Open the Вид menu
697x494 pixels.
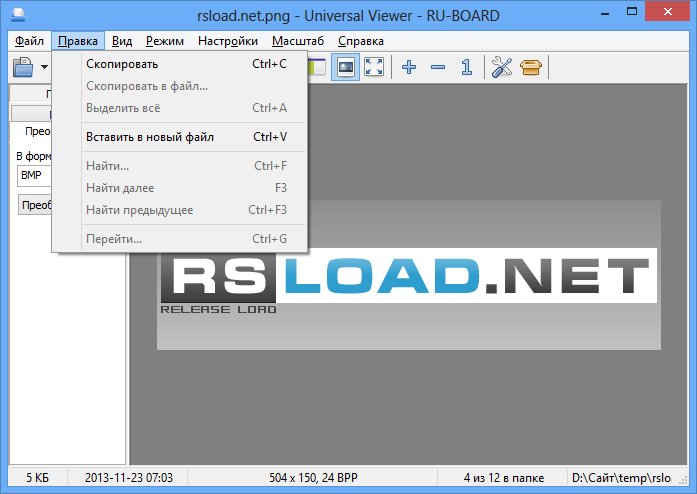click(x=122, y=41)
